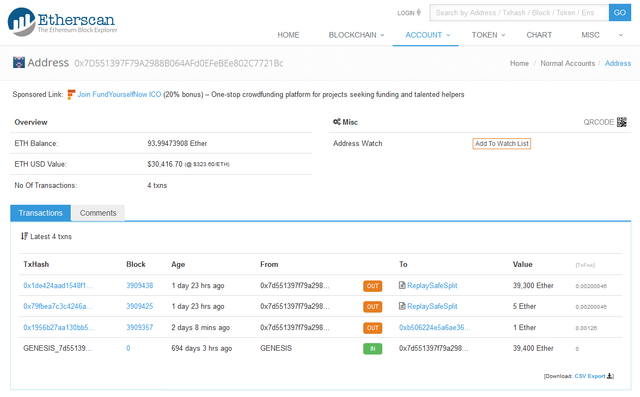Click the contract icon beside first ReplaySafeSplit
The width and height of the screenshot is (640, 397).
(402, 285)
